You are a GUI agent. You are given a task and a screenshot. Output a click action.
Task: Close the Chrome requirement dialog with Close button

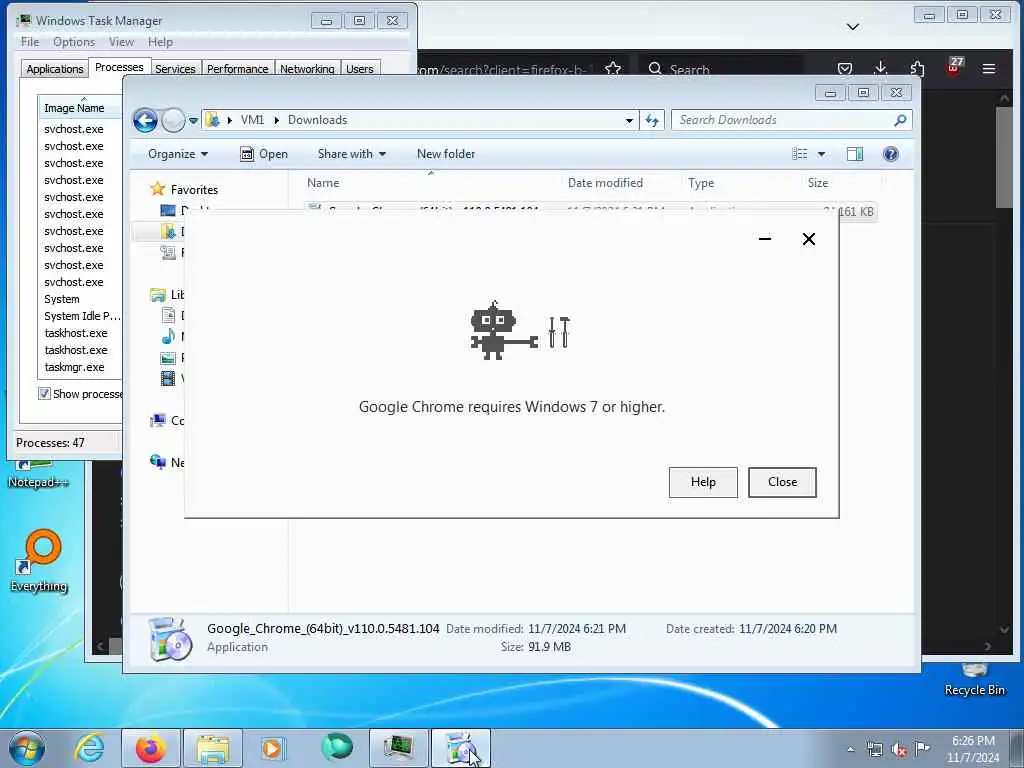pyautogui.click(x=782, y=482)
